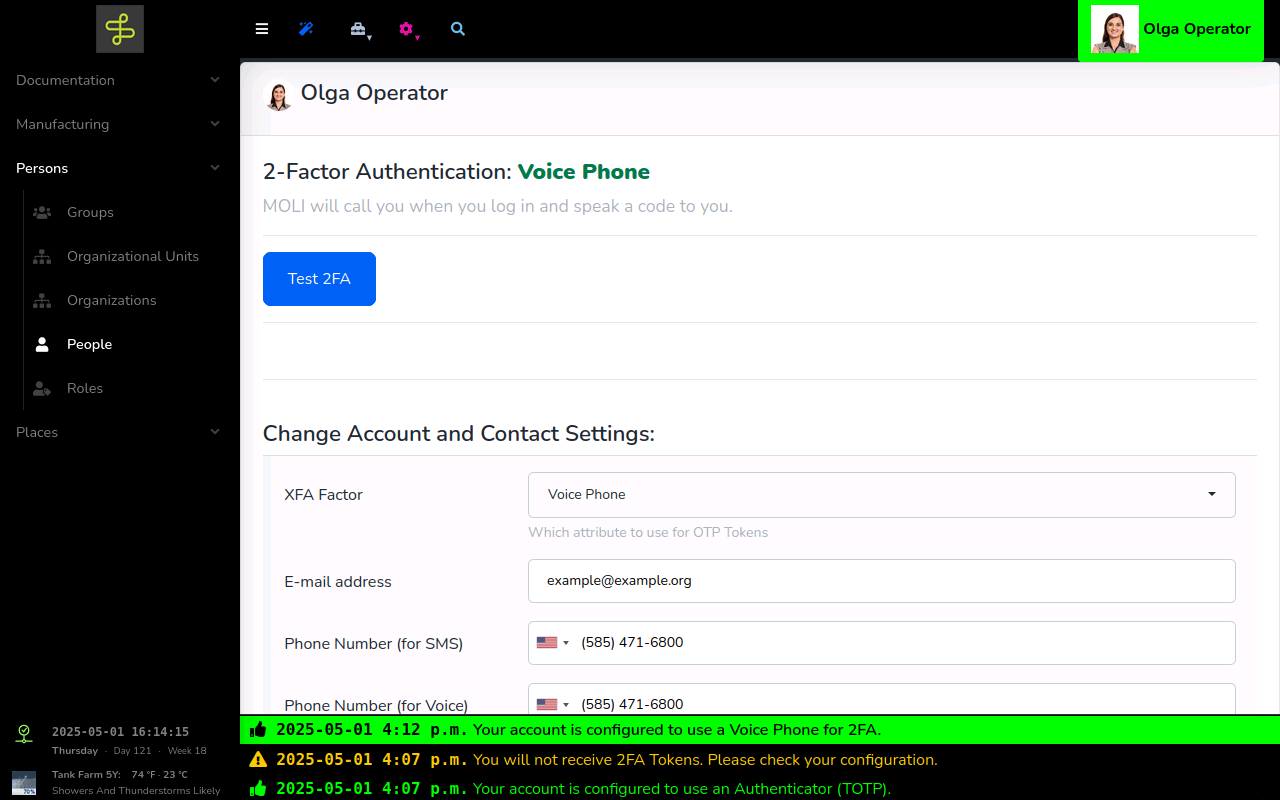
Task: Open the SMS phone country flag selector
Action: [x=553, y=643]
